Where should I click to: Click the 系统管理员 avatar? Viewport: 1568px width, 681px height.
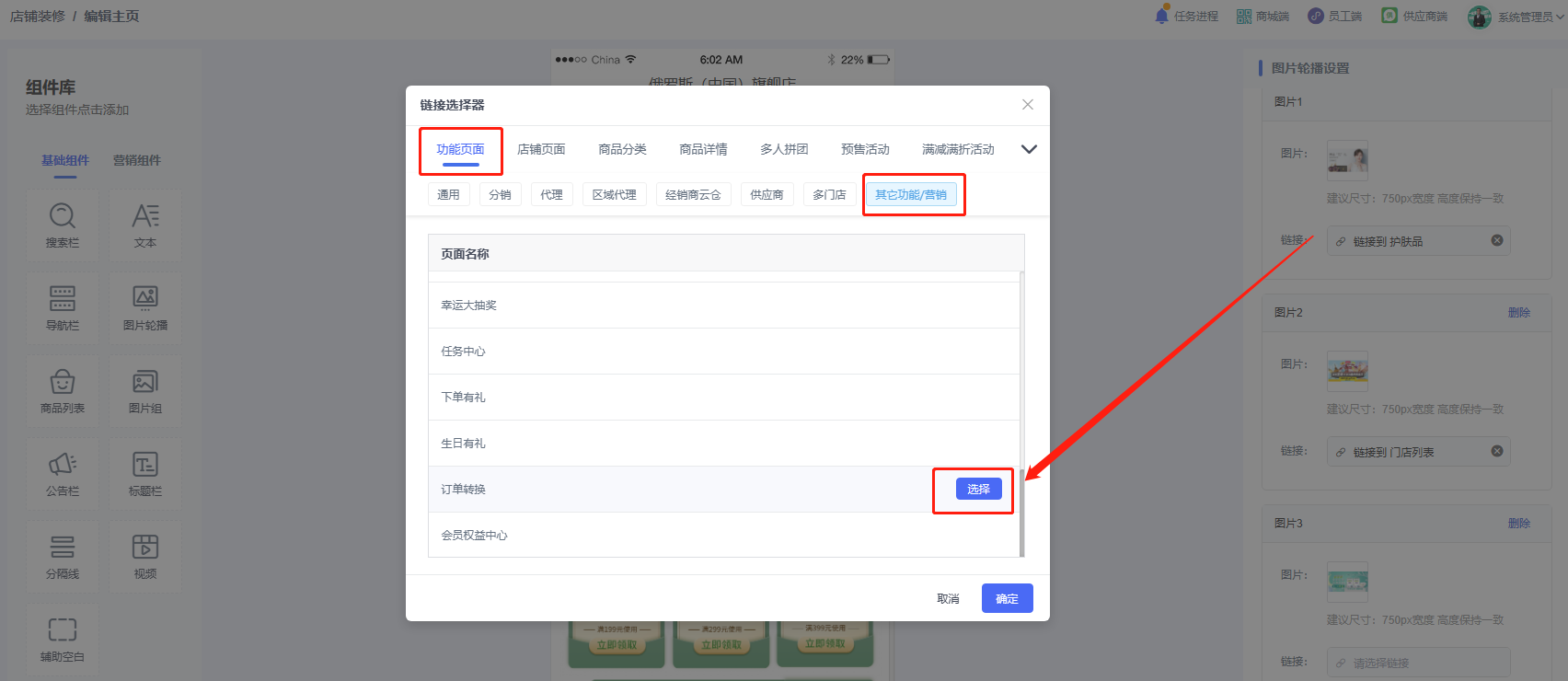[1479, 17]
